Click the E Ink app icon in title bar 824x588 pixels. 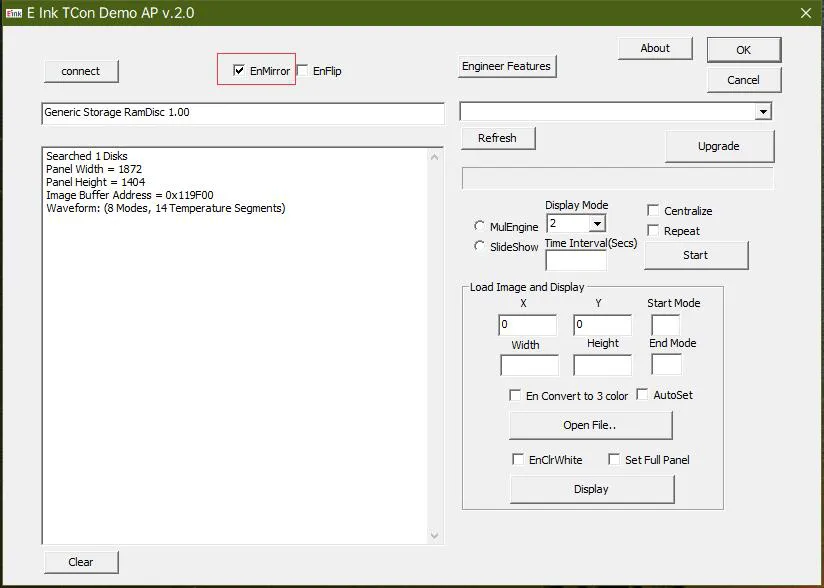pos(14,13)
